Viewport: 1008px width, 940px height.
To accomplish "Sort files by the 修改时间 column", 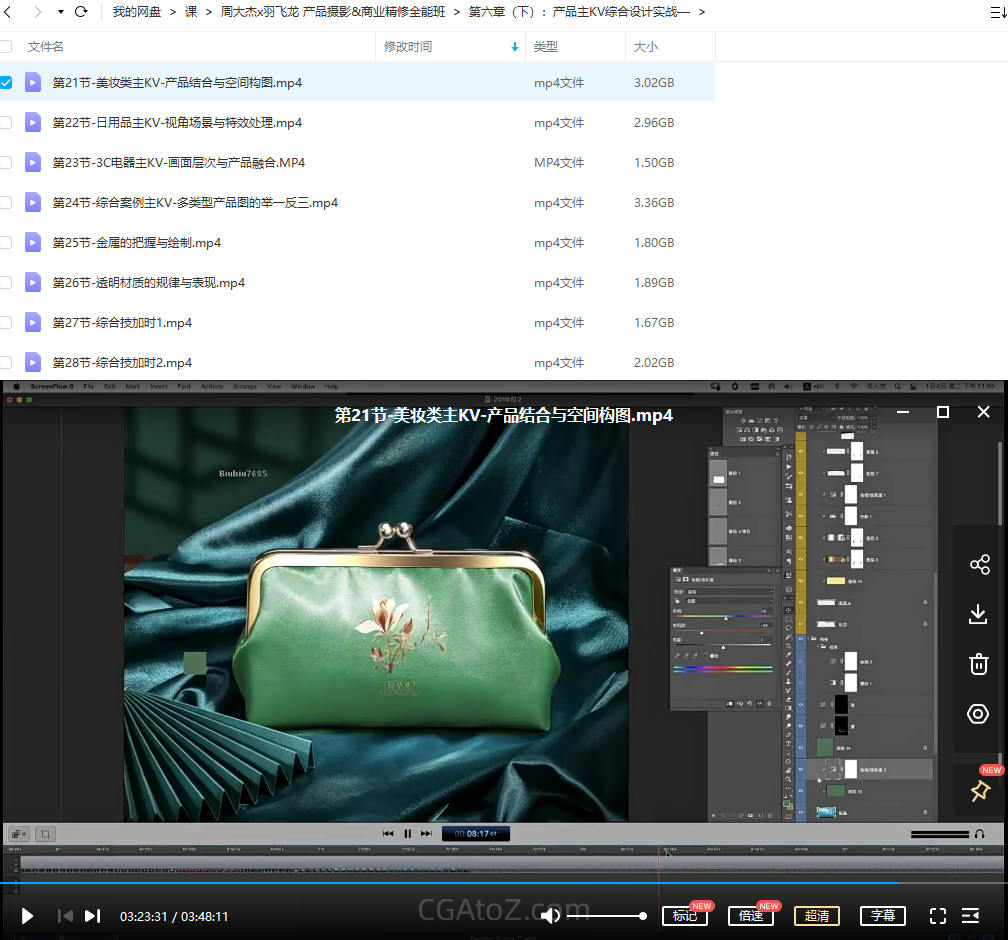I will pyautogui.click(x=408, y=47).
